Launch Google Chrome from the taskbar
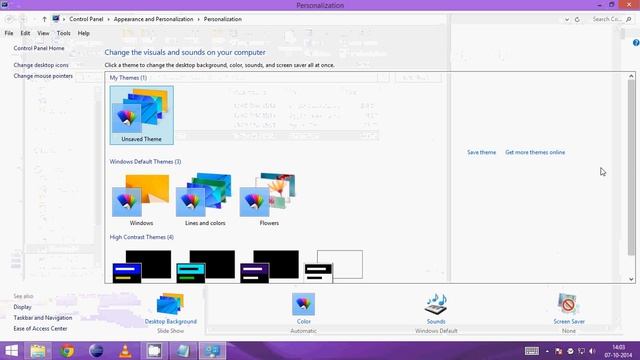 (x=67, y=351)
